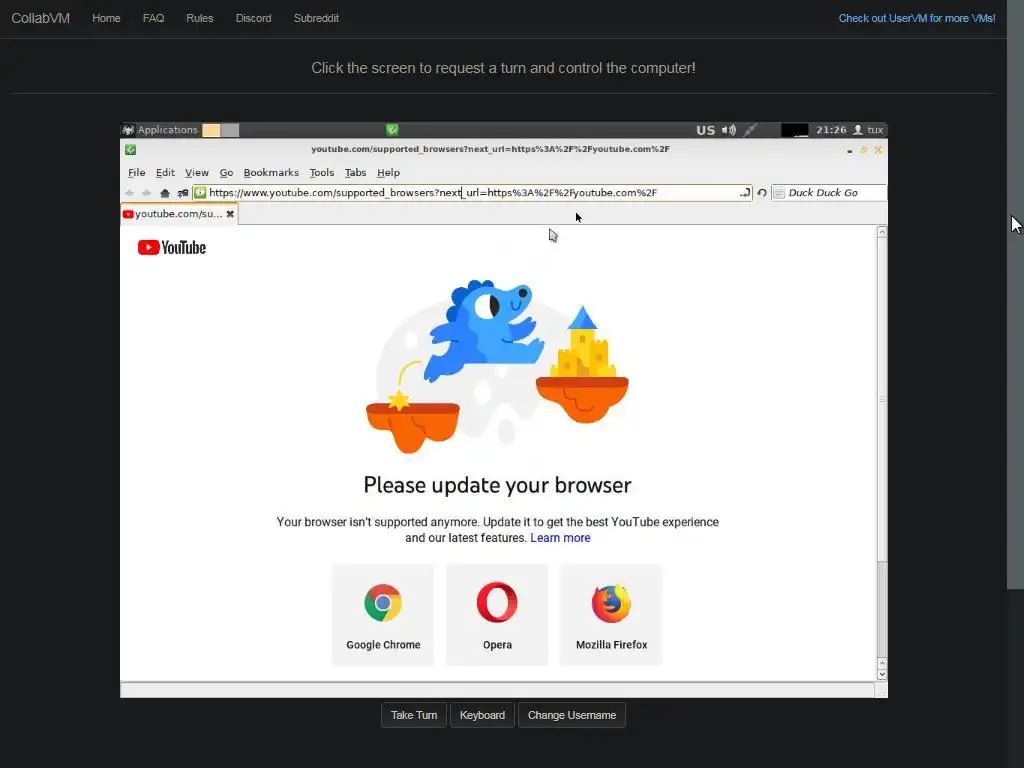Screen dimensions: 1024x768
Task: Click the Take Turn button
Action: coord(414,715)
